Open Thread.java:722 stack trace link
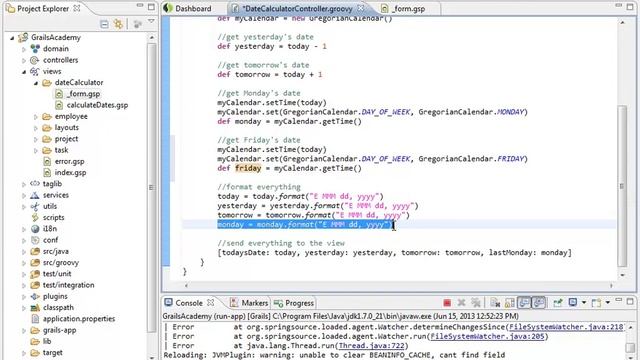This screenshot has height=360, width=640. pos(371,346)
